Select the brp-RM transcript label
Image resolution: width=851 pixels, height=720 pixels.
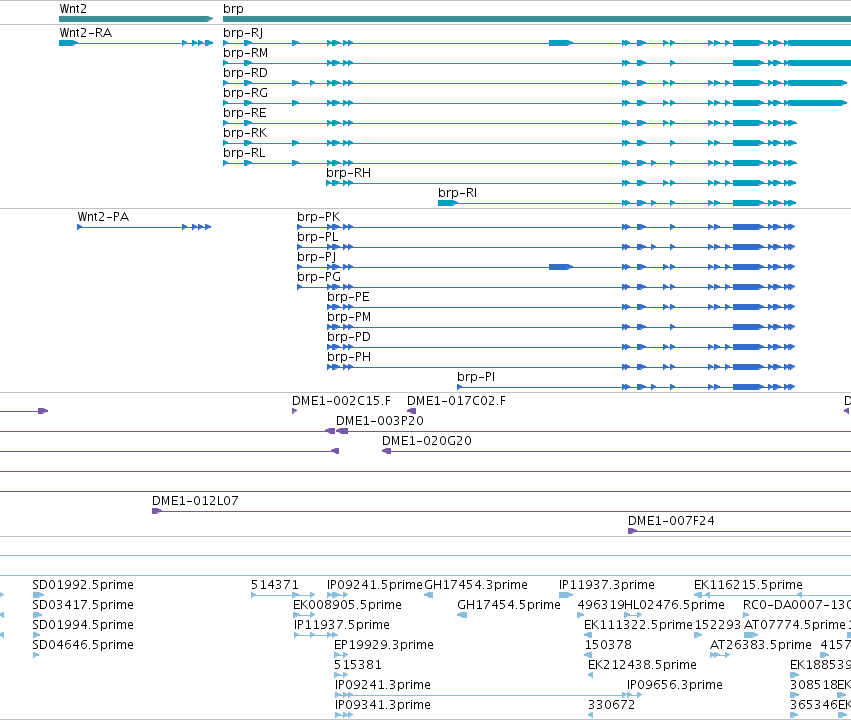[x=245, y=53]
